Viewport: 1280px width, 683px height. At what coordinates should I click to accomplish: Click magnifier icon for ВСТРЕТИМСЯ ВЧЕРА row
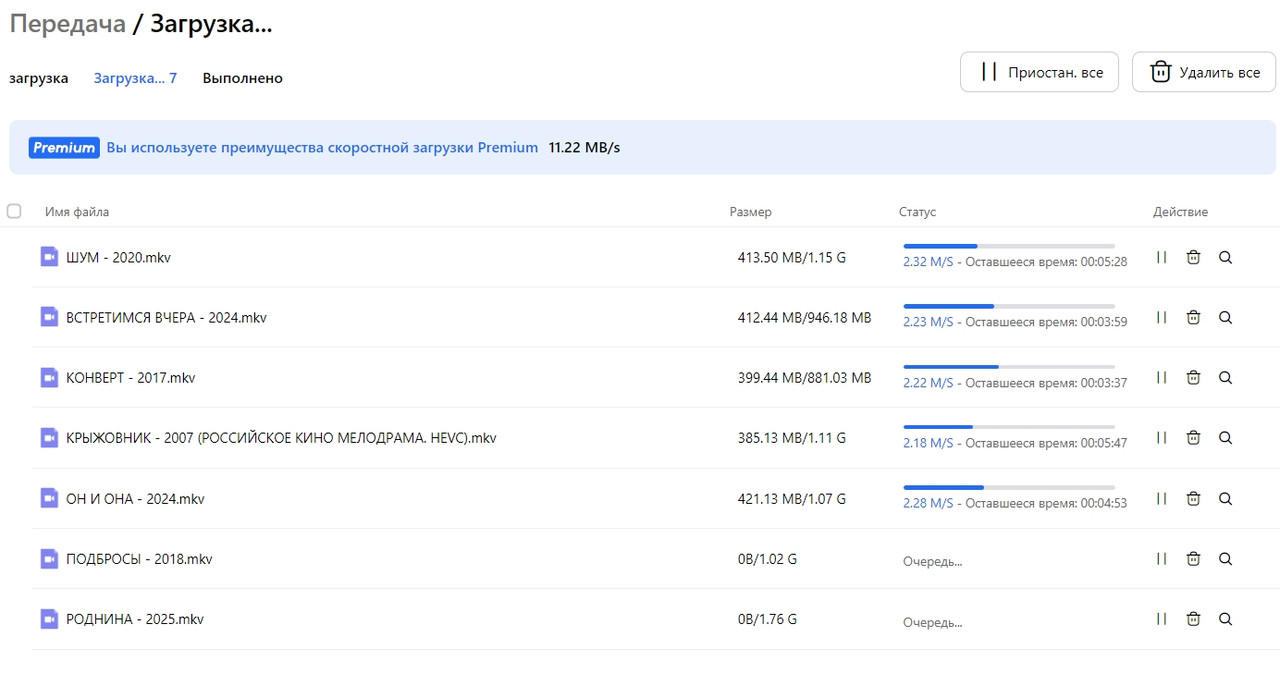[1225, 317]
